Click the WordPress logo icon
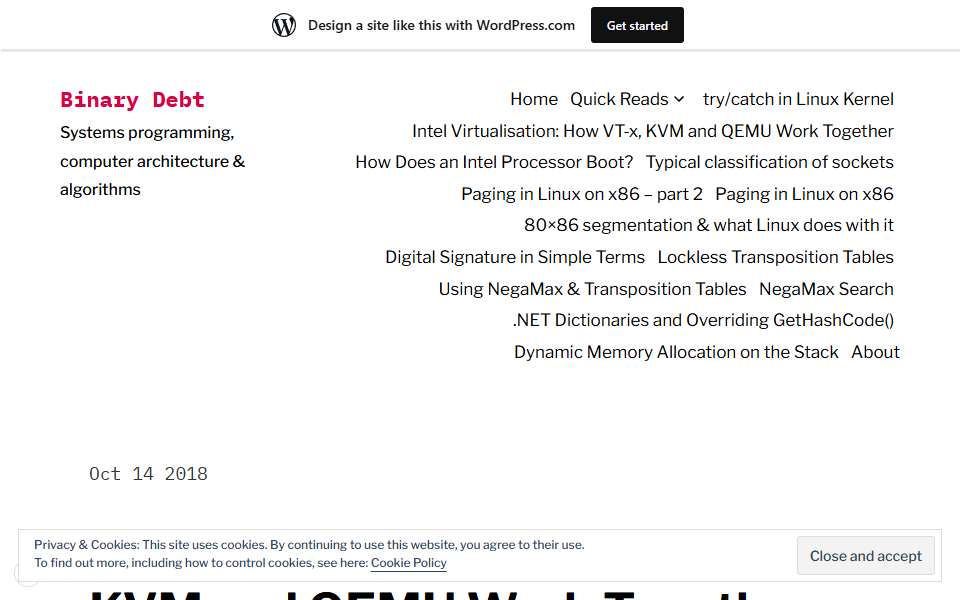Image resolution: width=960 pixels, height=600 pixels. [284, 25]
